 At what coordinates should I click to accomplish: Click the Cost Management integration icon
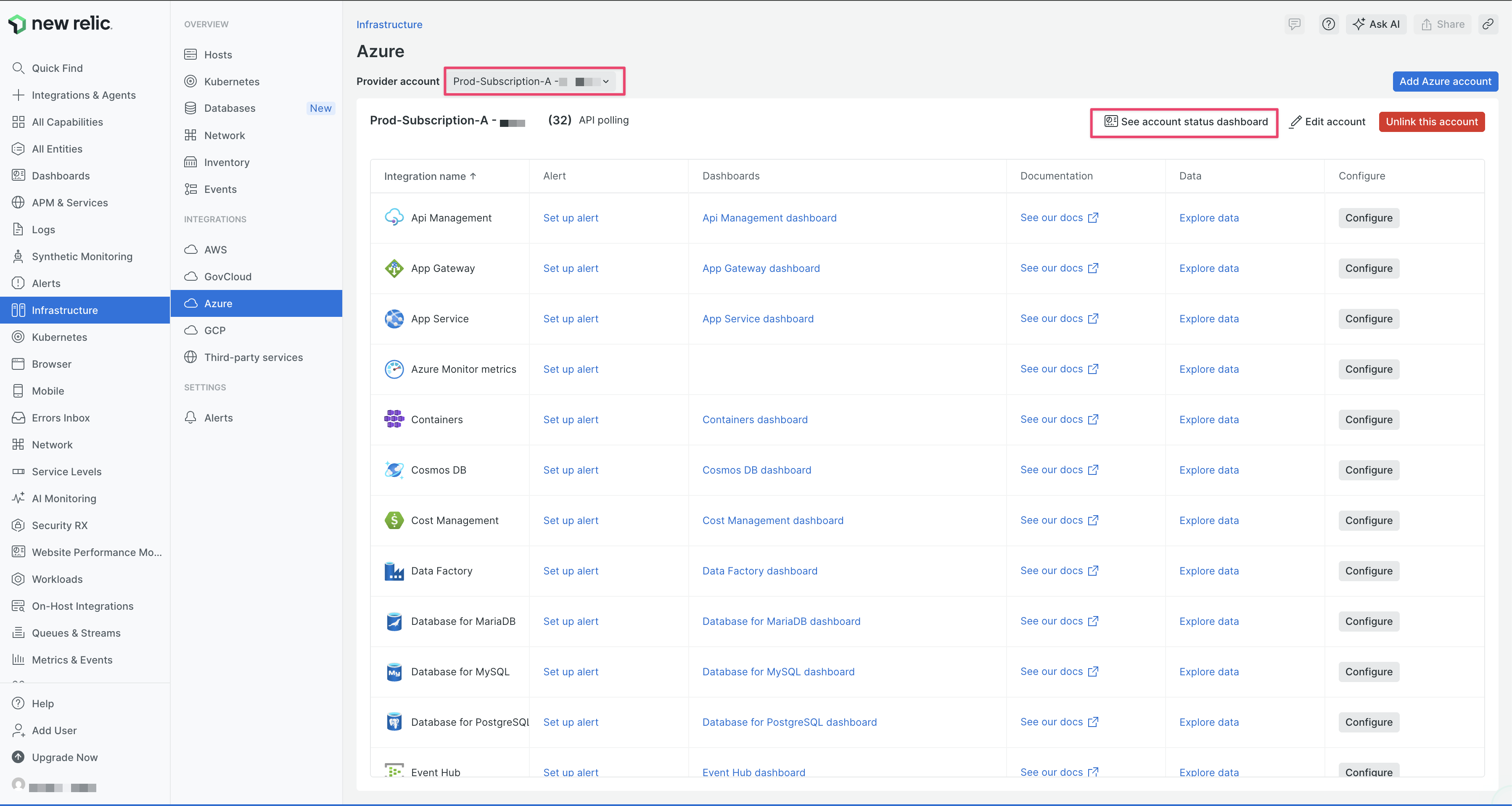point(394,520)
